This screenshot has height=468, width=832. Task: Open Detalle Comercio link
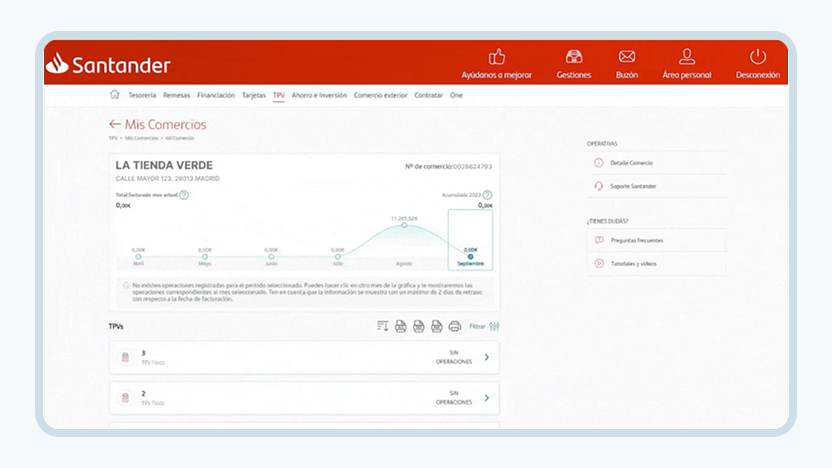[631, 163]
